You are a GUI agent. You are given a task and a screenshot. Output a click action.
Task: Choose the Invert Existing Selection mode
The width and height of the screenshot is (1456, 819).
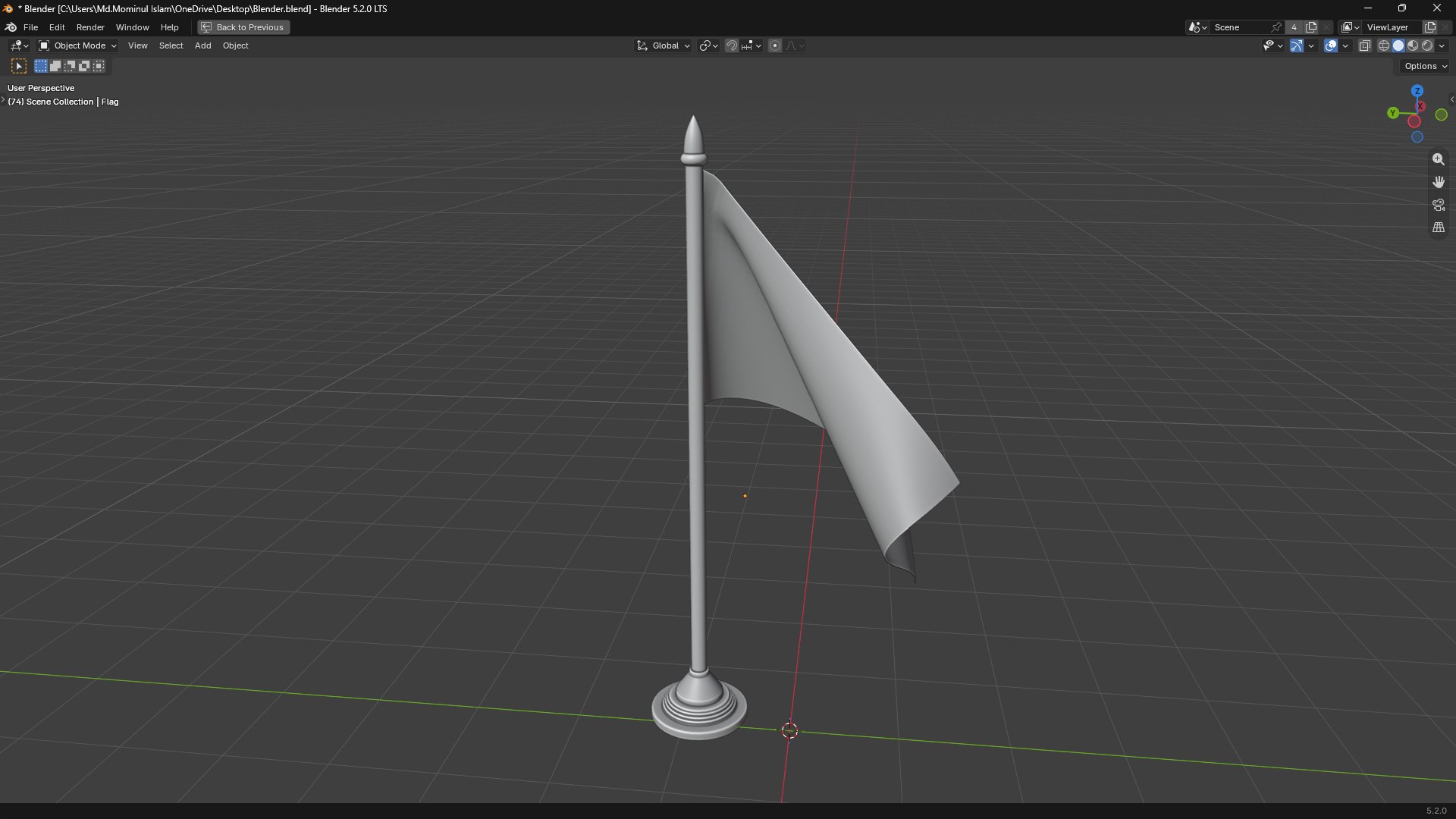[84, 66]
